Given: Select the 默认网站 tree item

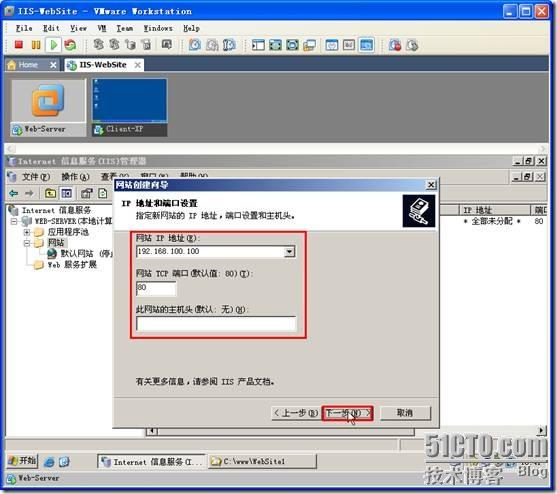Looking at the screenshot, I should pos(80,254).
